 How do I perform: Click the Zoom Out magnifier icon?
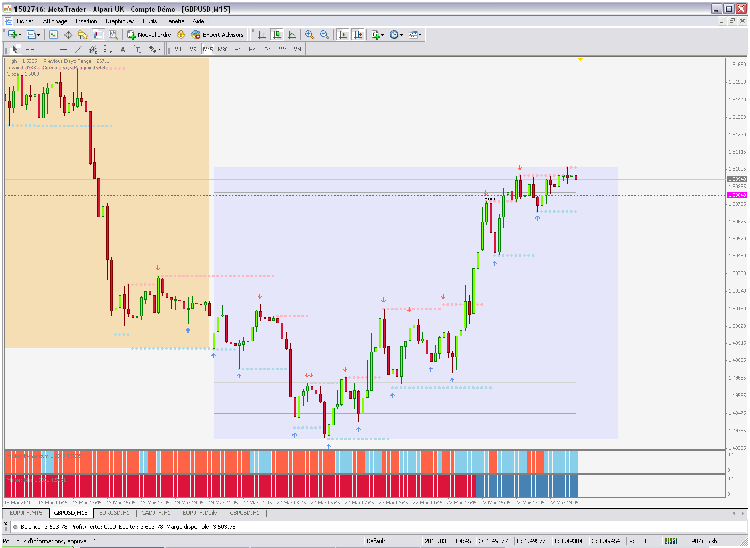(x=324, y=34)
